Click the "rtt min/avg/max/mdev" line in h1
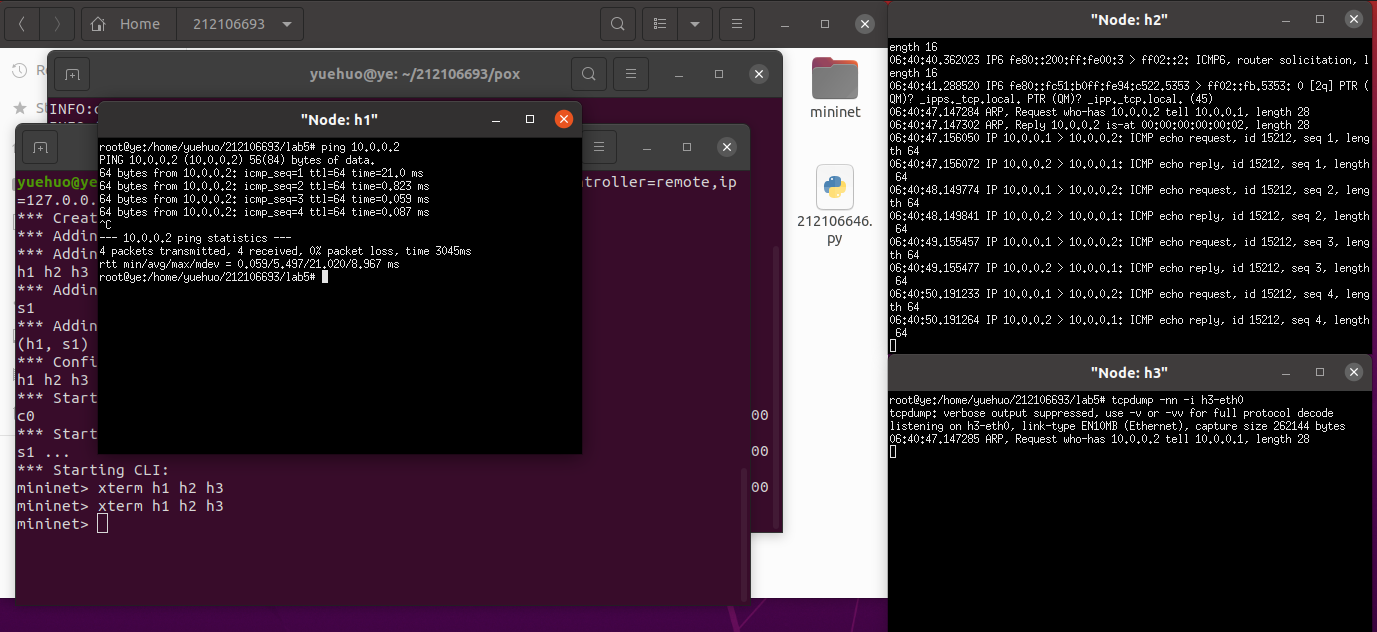Image resolution: width=1377 pixels, height=632 pixels. [249, 264]
